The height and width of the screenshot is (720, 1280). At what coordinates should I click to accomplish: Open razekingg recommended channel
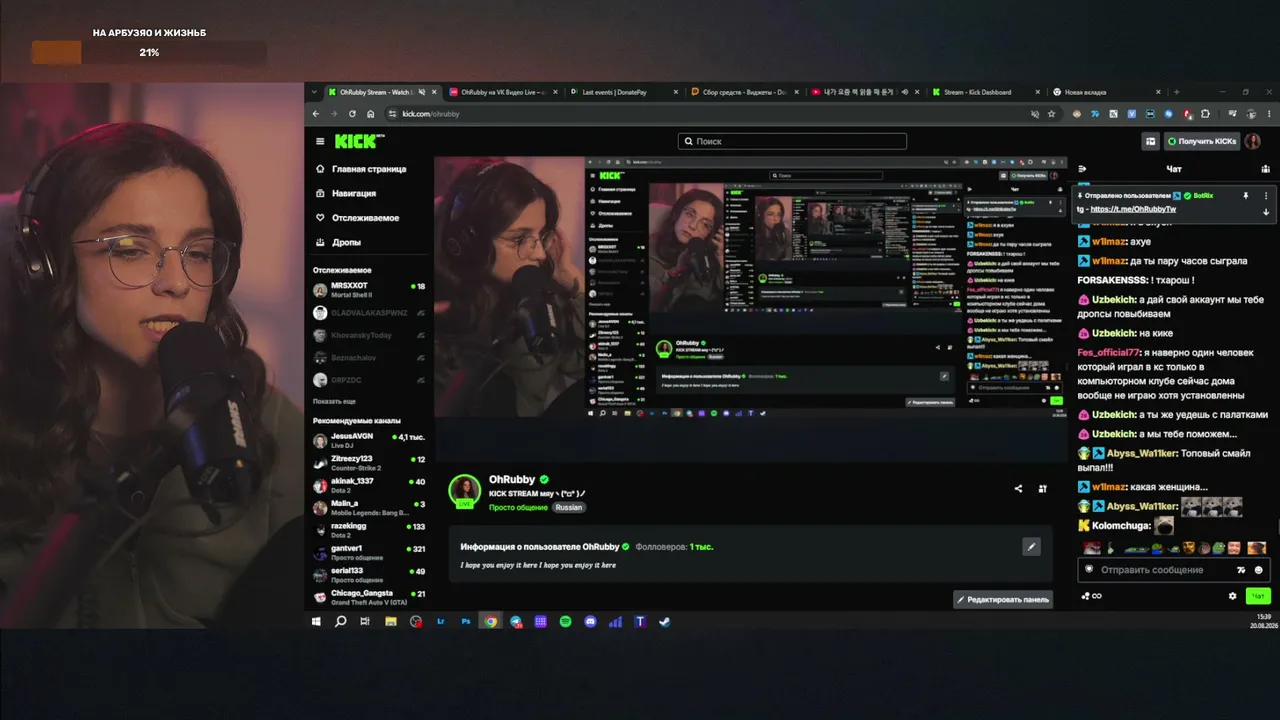click(369, 530)
